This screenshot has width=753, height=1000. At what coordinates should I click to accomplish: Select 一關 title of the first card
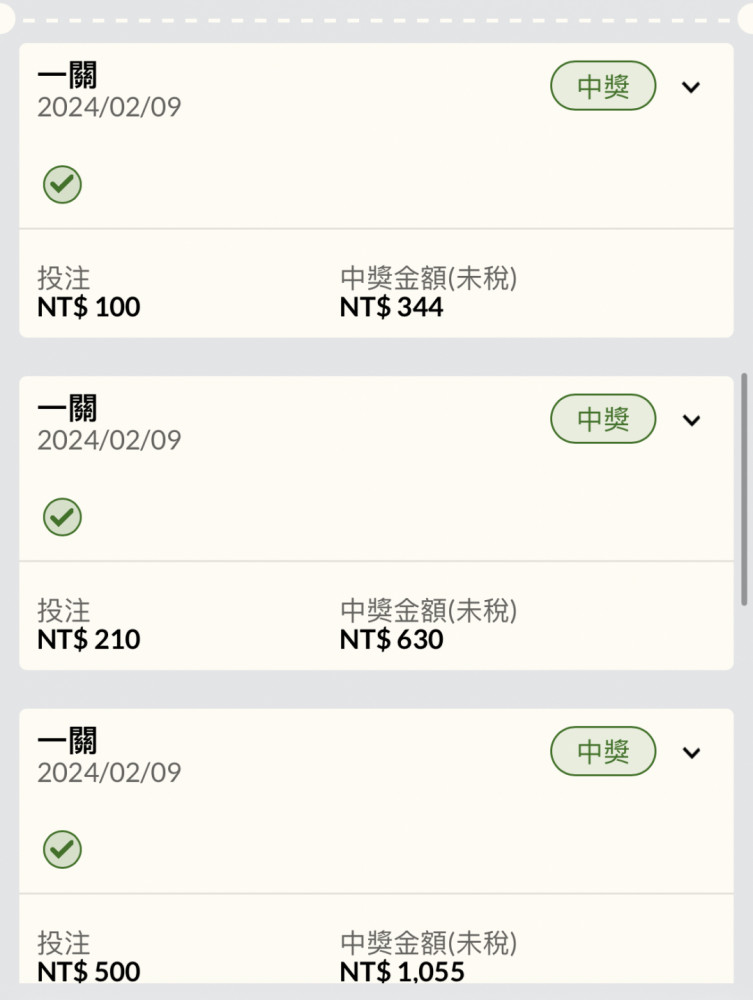tap(67, 75)
